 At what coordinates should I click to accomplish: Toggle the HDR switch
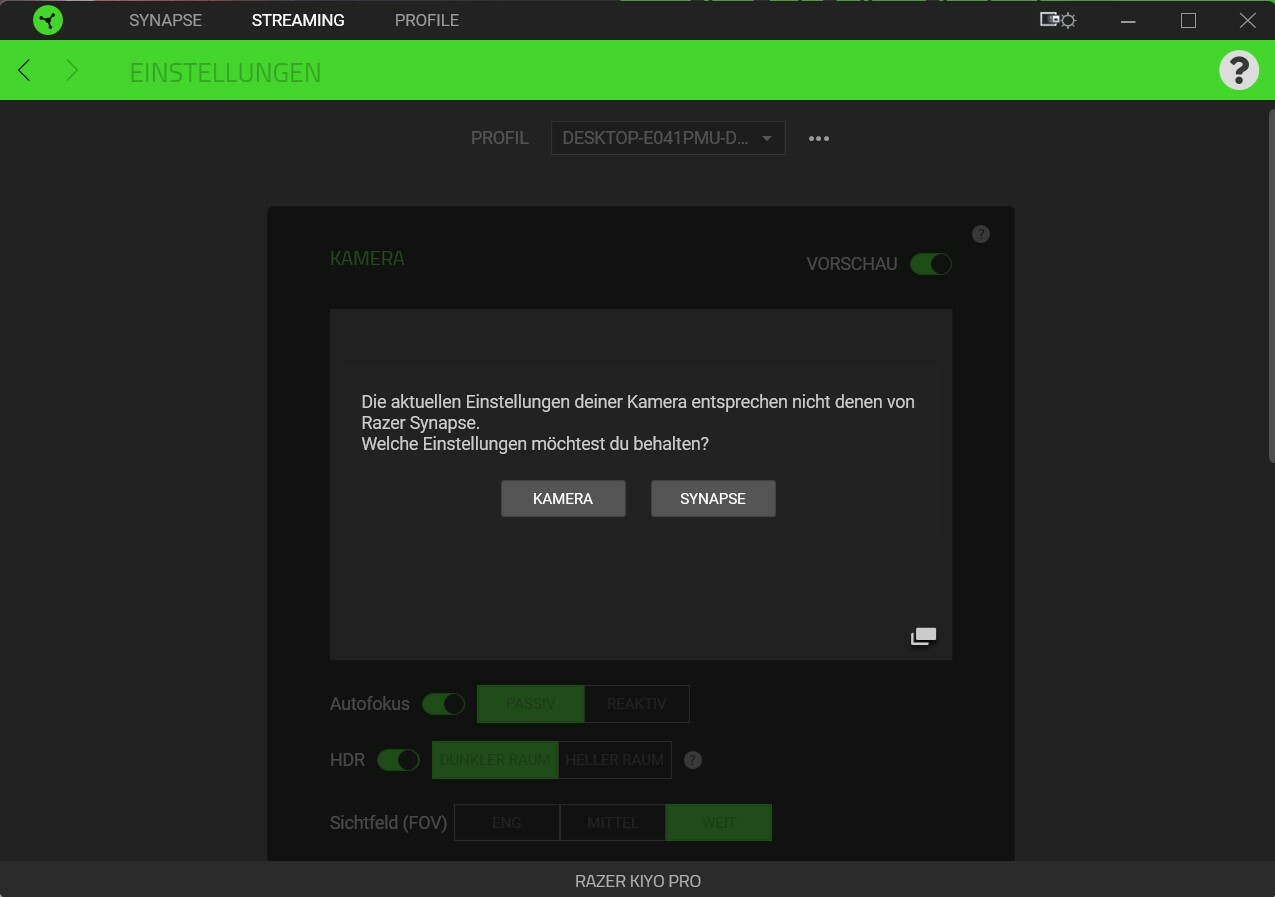398,760
